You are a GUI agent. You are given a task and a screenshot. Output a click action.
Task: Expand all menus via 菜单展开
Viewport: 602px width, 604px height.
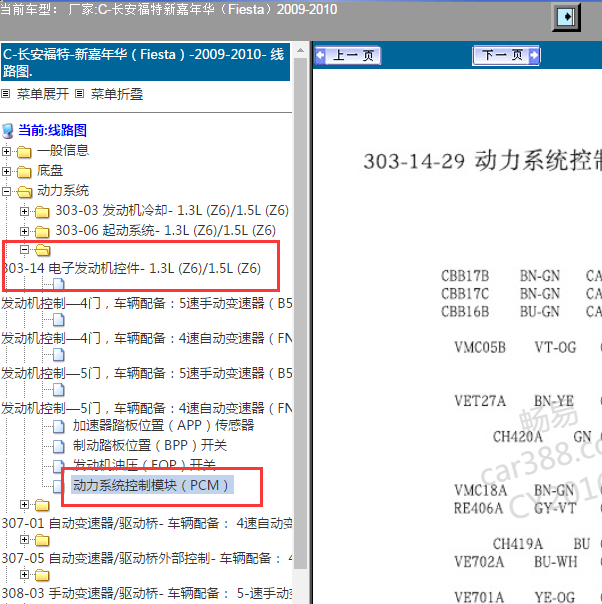[x=43, y=94]
